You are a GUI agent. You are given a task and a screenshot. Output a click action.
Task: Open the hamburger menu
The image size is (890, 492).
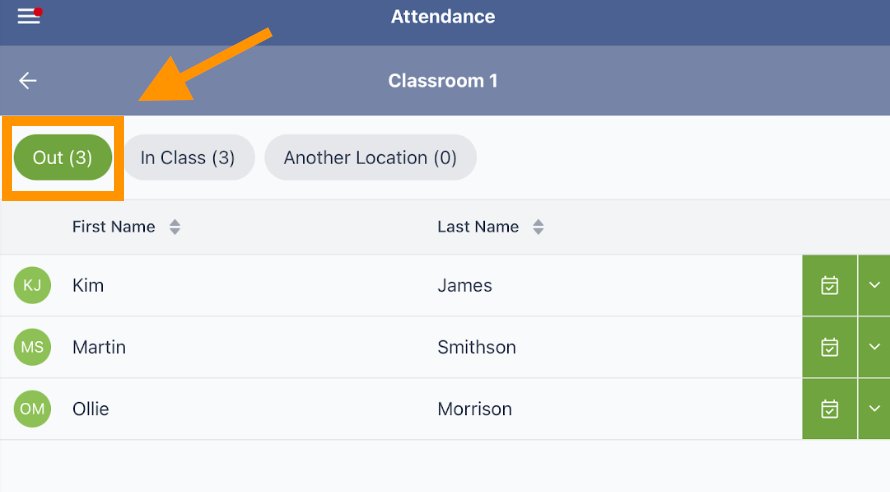pos(28,17)
